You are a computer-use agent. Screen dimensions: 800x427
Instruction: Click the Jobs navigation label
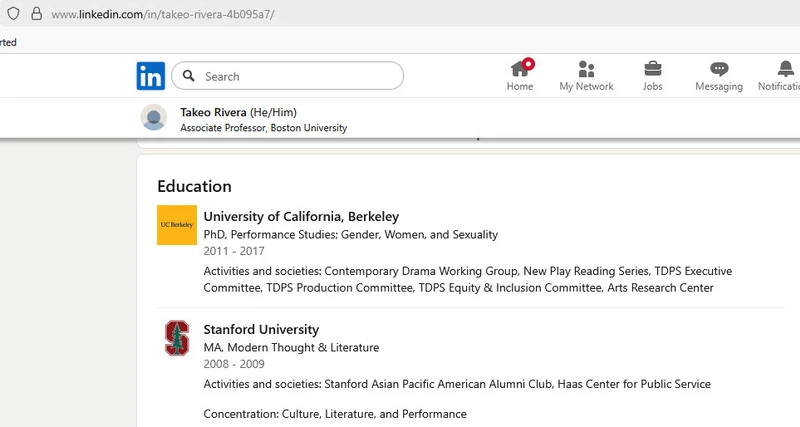[653, 86]
